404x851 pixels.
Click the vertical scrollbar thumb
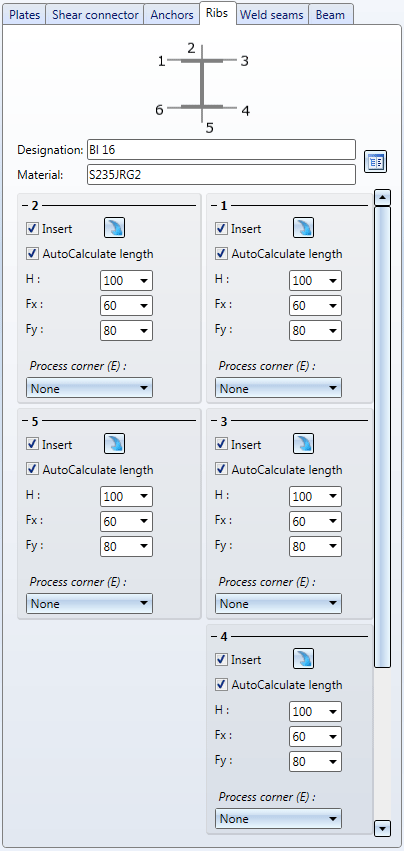tap(383, 437)
